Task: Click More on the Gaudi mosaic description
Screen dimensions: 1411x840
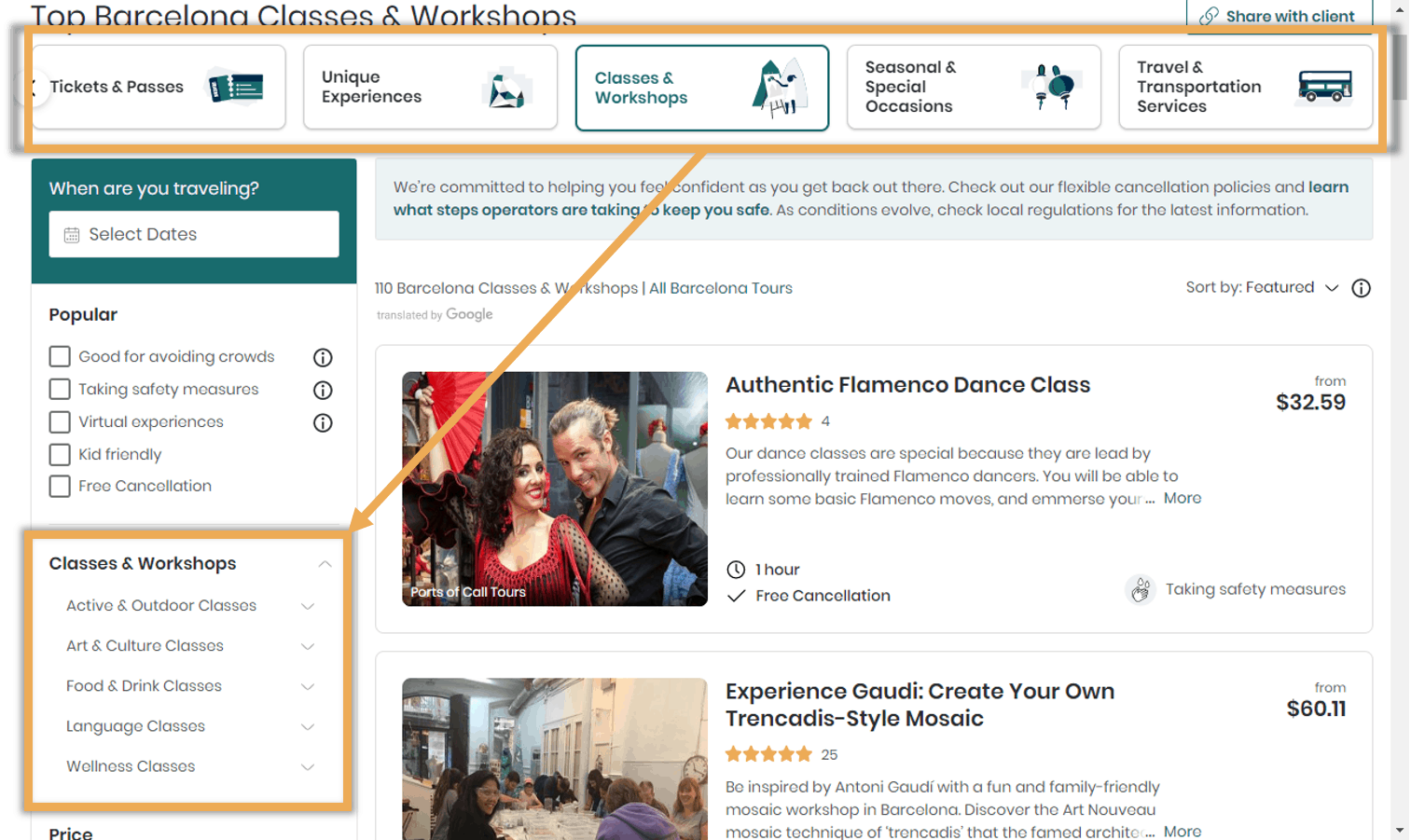Action: click(x=1183, y=831)
